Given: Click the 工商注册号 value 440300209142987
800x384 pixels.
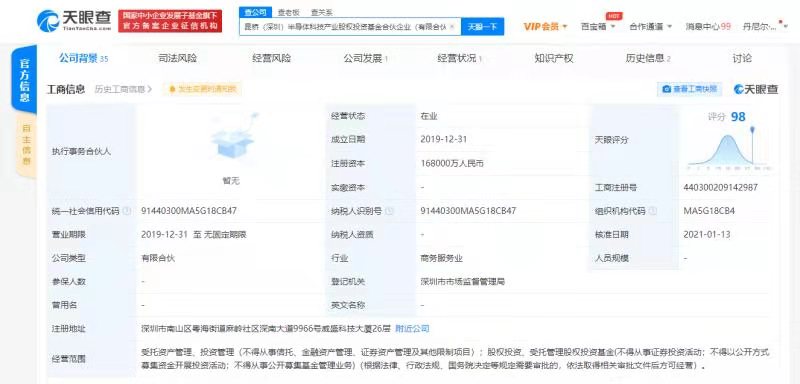Looking at the screenshot, I should (720, 187).
